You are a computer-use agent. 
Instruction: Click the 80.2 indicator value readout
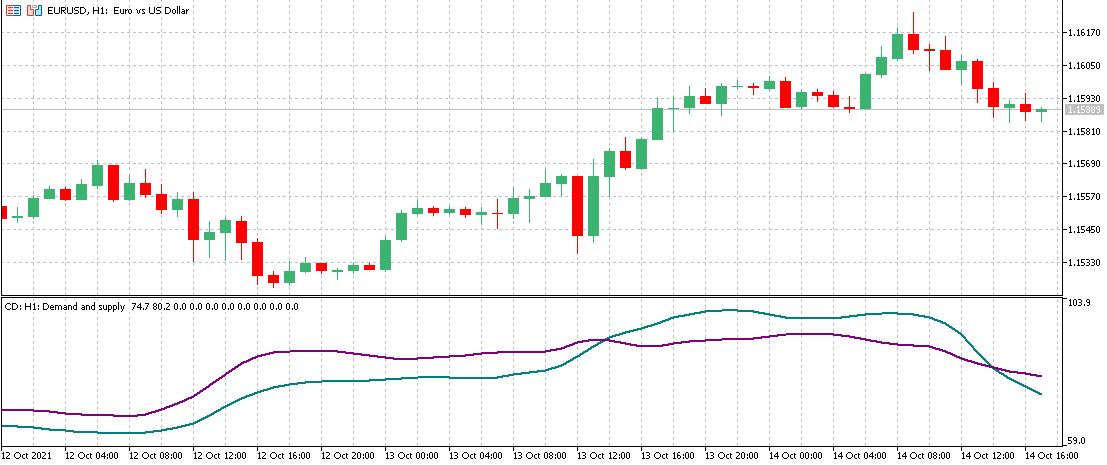pos(162,306)
